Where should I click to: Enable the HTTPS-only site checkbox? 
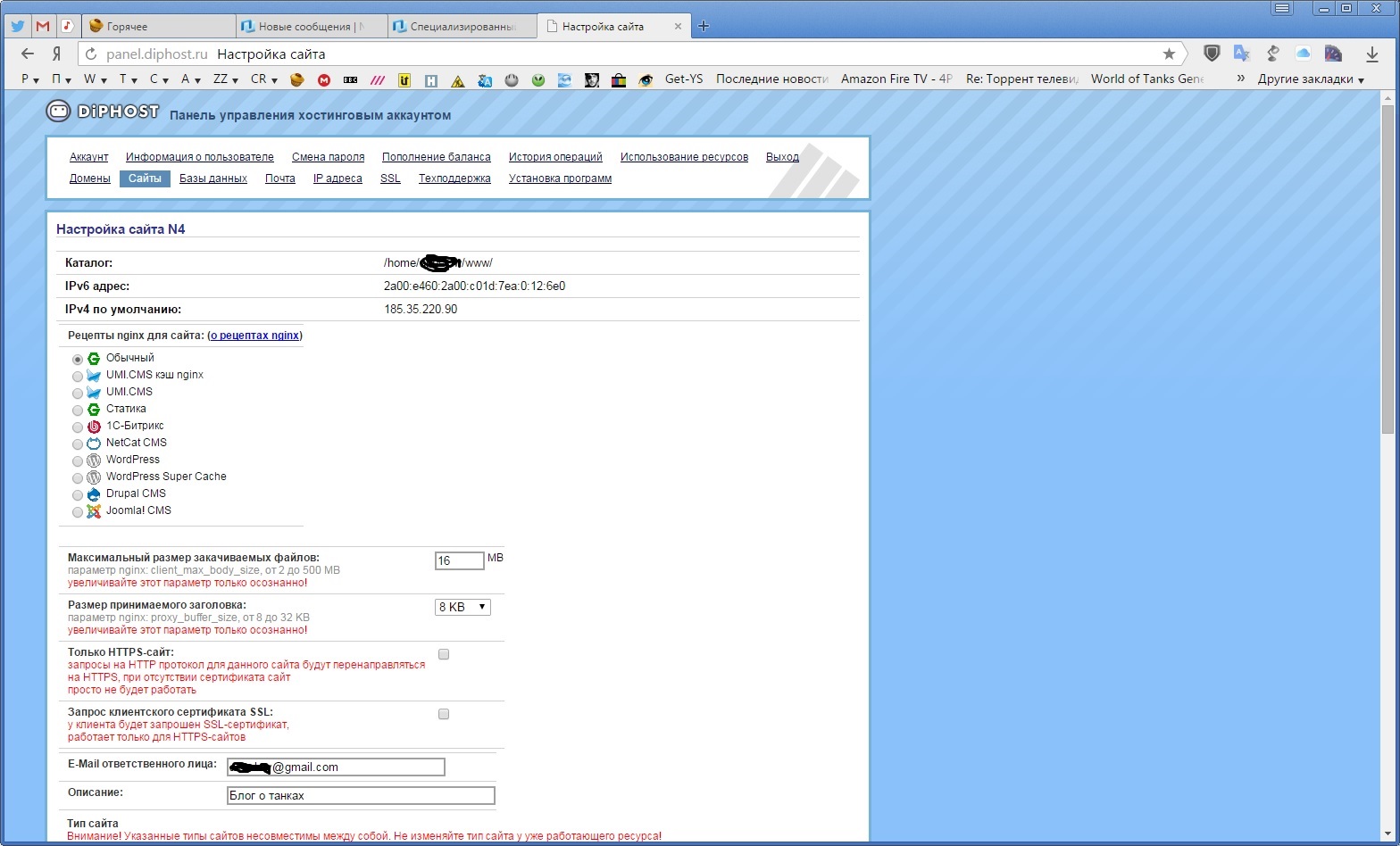point(444,654)
